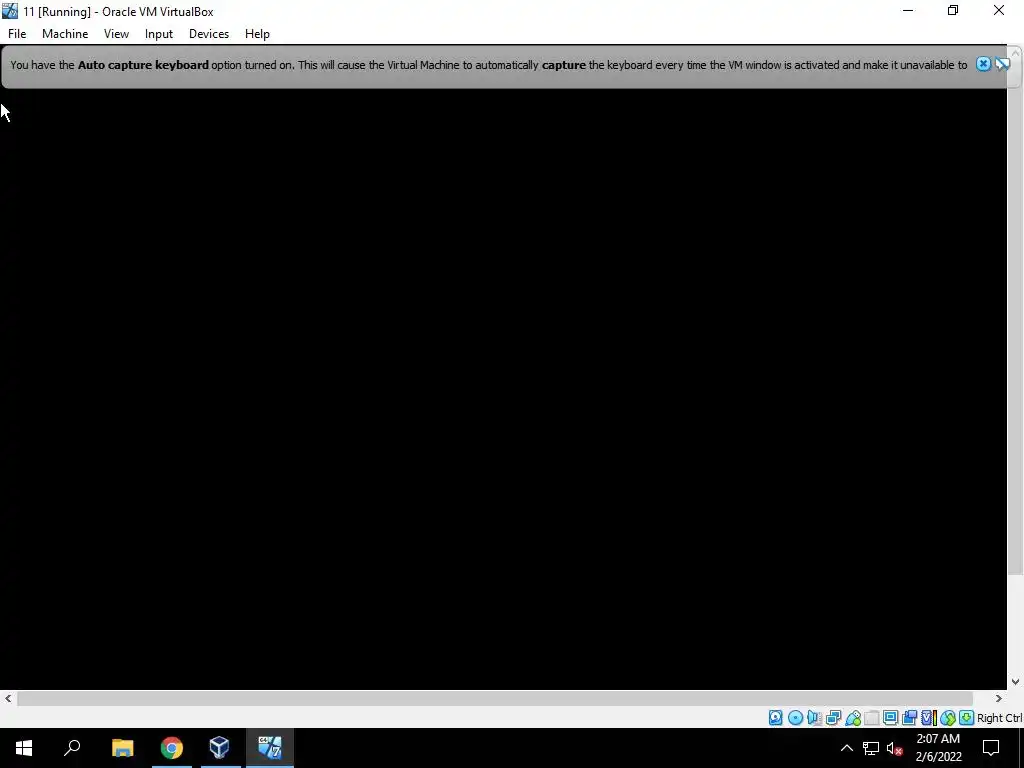Click the audio status icon

pyautogui.click(x=814, y=718)
